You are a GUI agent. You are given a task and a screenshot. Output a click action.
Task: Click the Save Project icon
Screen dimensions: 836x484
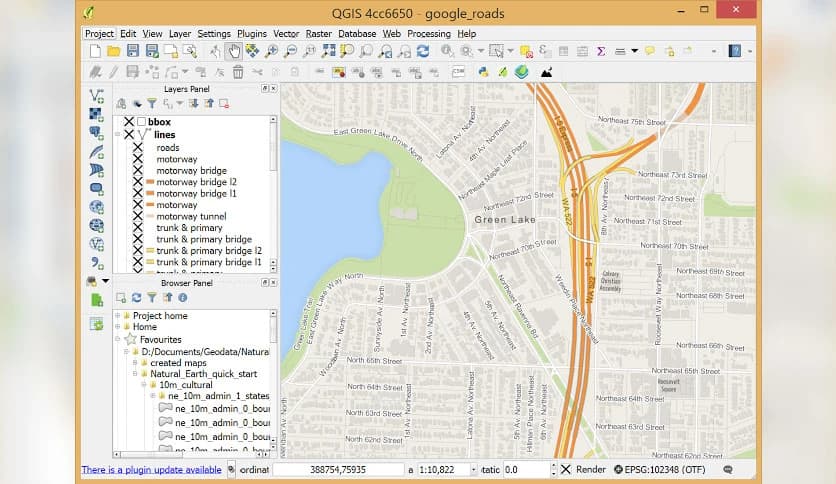coord(133,51)
